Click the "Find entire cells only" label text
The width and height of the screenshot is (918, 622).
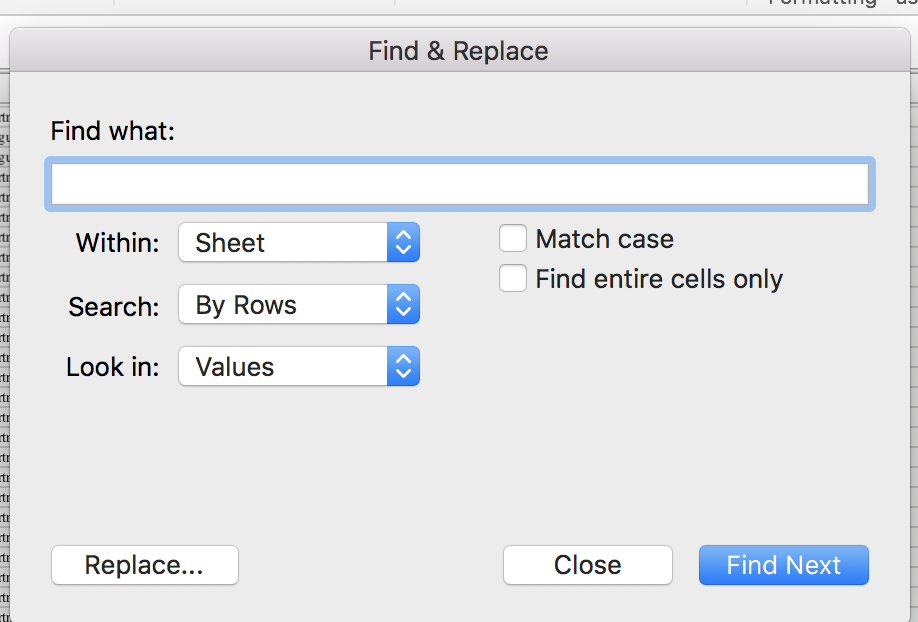point(659,279)
